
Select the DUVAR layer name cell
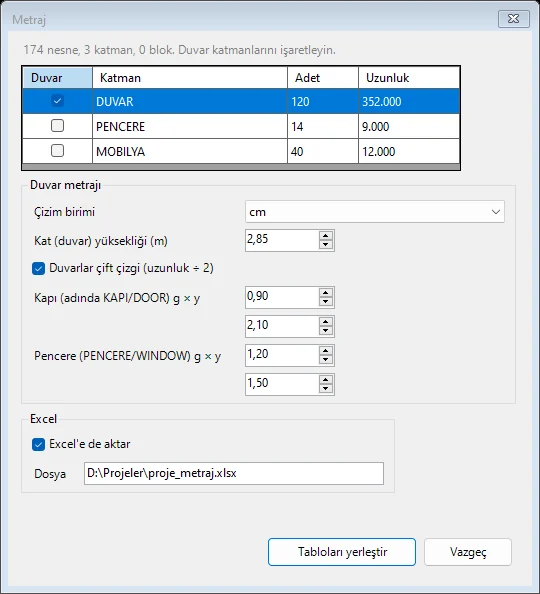coord(190,102)
